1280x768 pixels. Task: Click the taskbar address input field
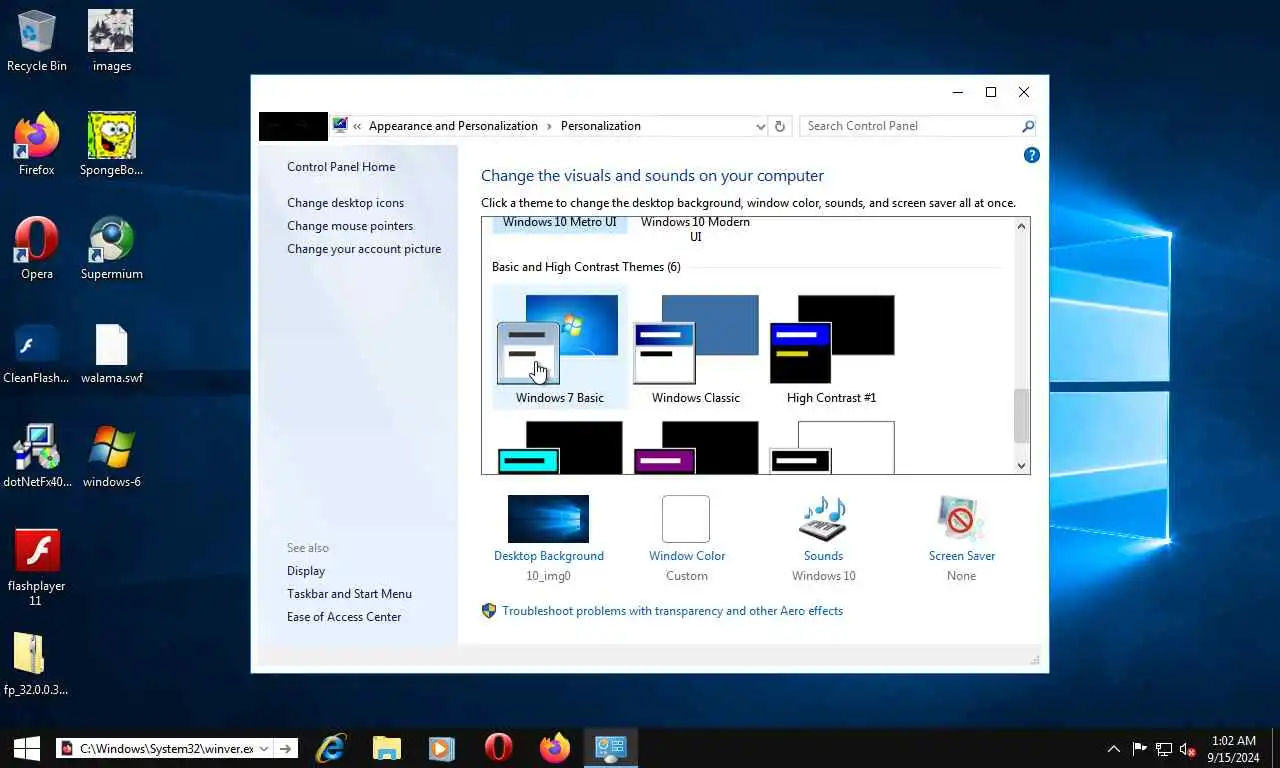point(166,748)
